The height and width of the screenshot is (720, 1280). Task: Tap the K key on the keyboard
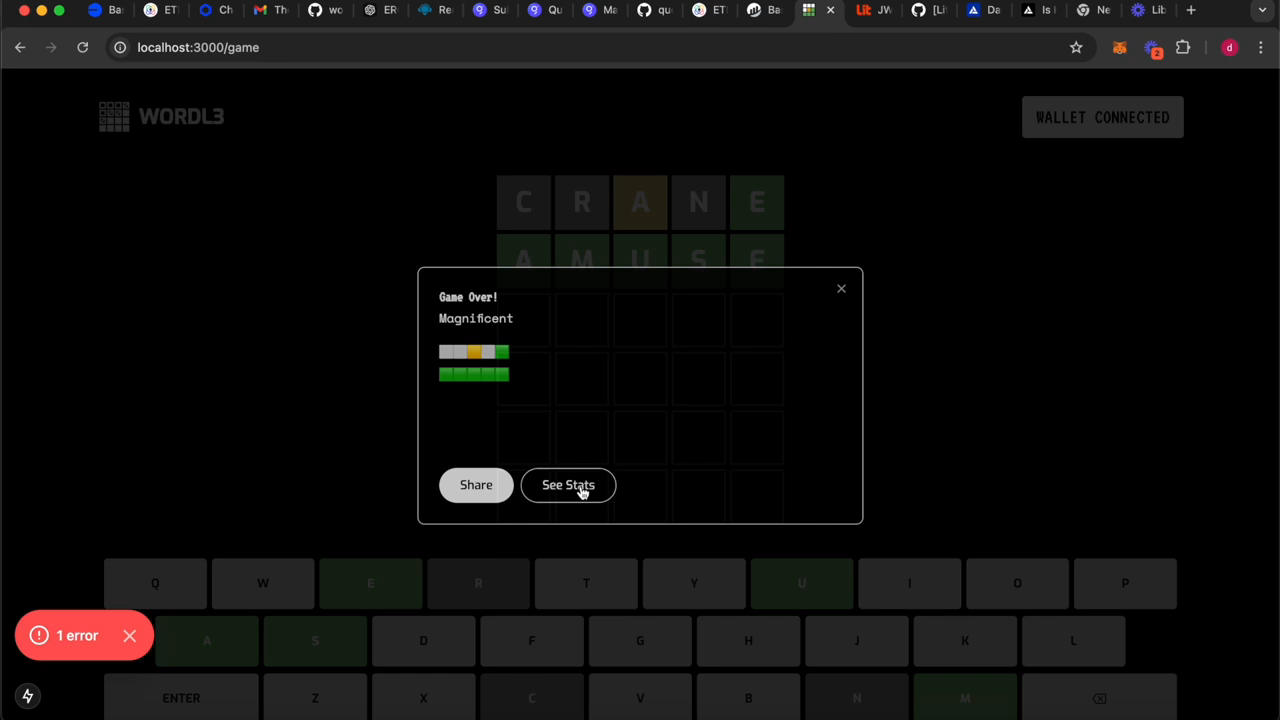965,641
